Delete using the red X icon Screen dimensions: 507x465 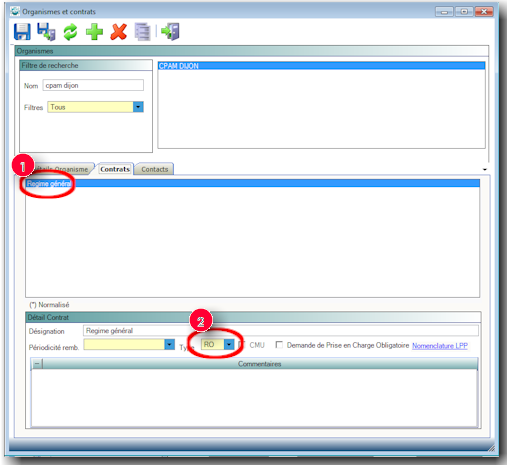(x=119, y=32)
